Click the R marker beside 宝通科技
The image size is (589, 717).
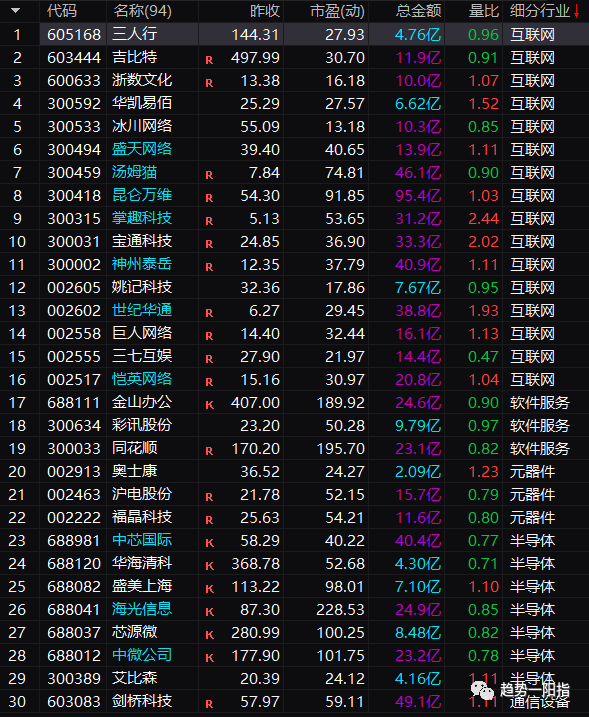209,244
